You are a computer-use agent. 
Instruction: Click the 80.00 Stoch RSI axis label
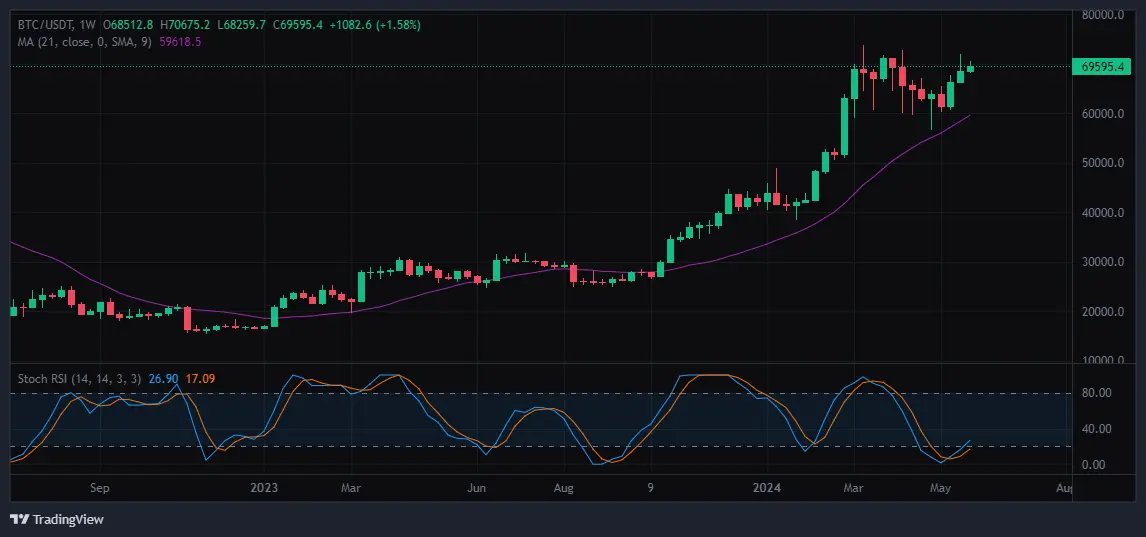1097,393
